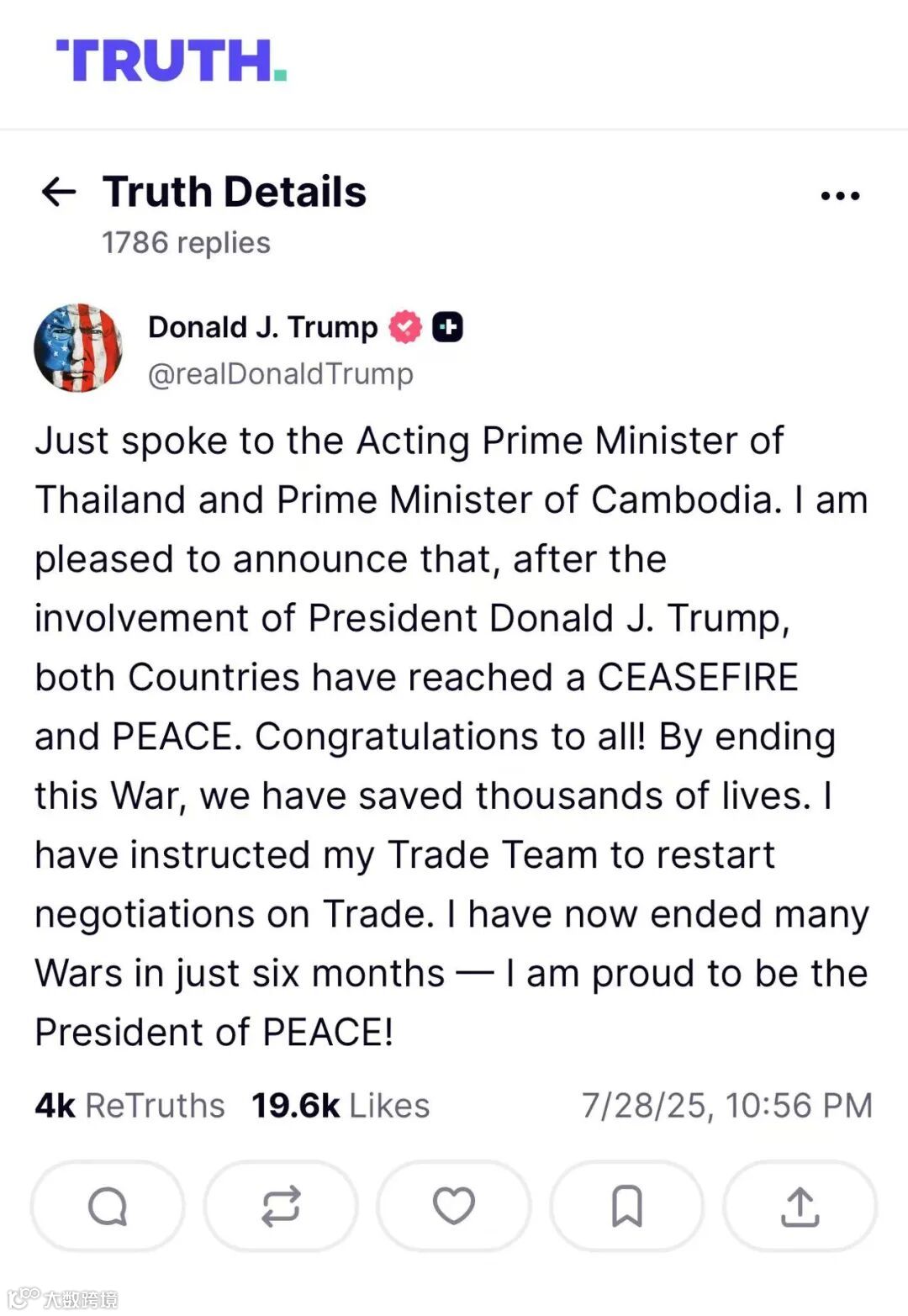Click the reply speech bubble icon

point(108,1207)
